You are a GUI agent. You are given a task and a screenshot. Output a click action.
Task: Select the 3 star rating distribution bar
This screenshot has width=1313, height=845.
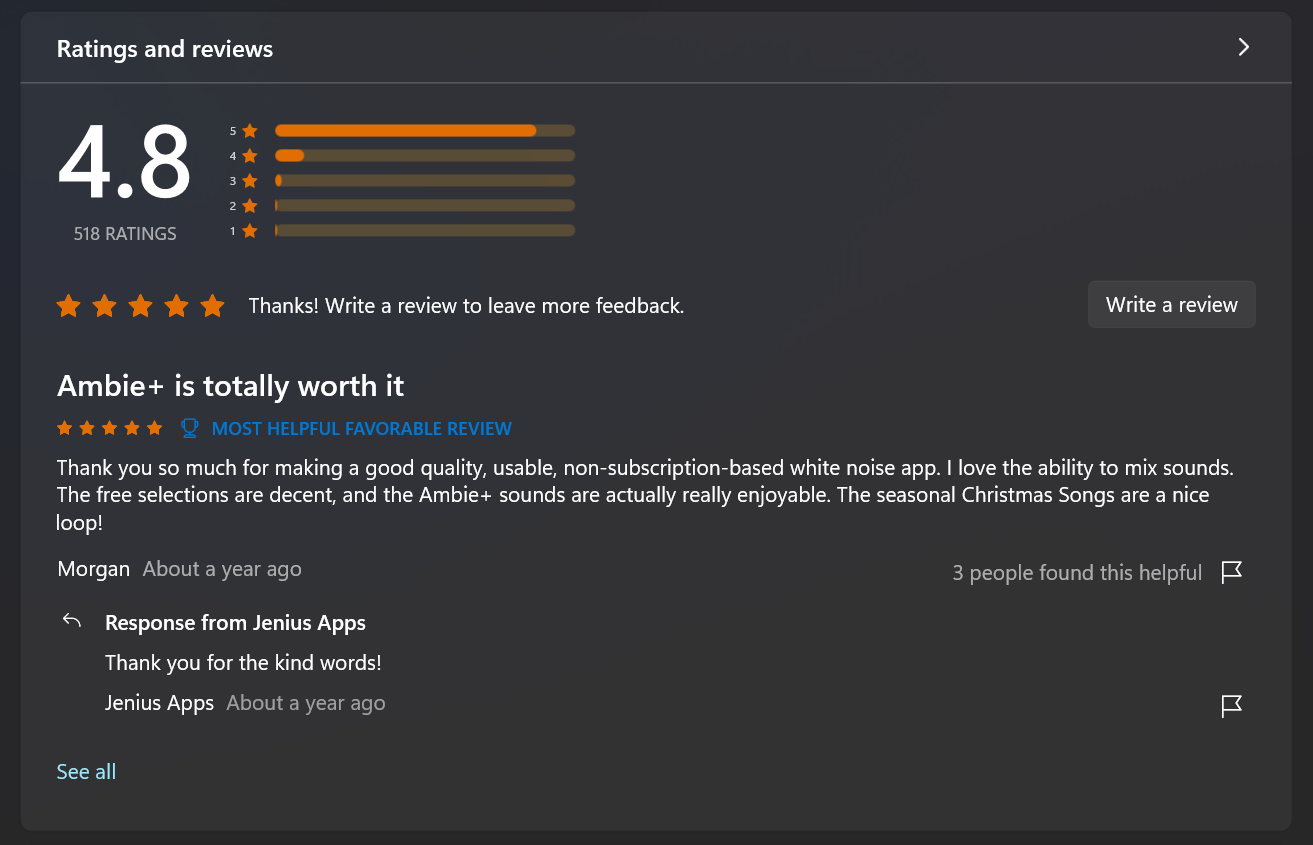(x=425, y=180)
